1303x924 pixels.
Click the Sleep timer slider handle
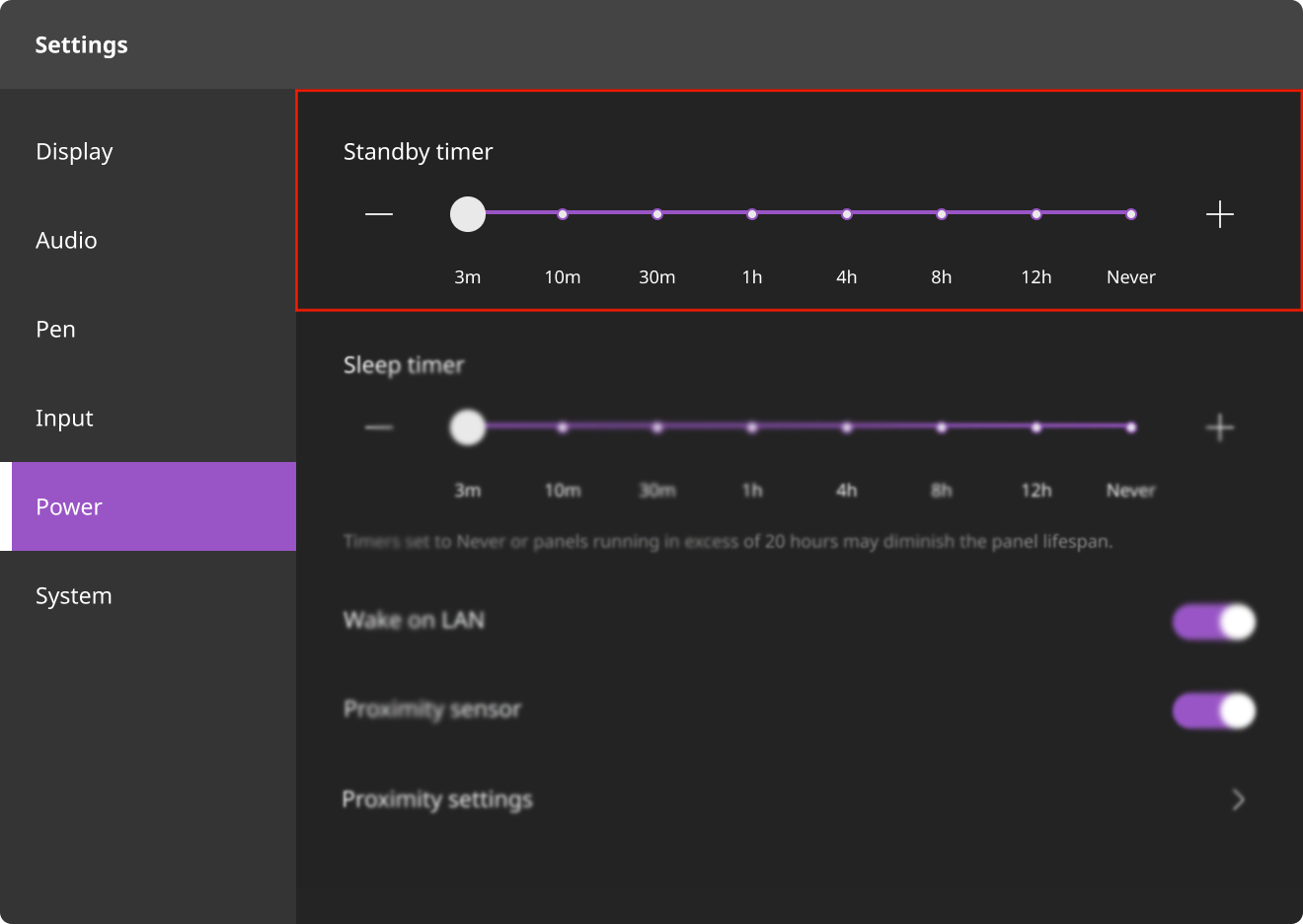pyautogui.click(x=468, y=427)
